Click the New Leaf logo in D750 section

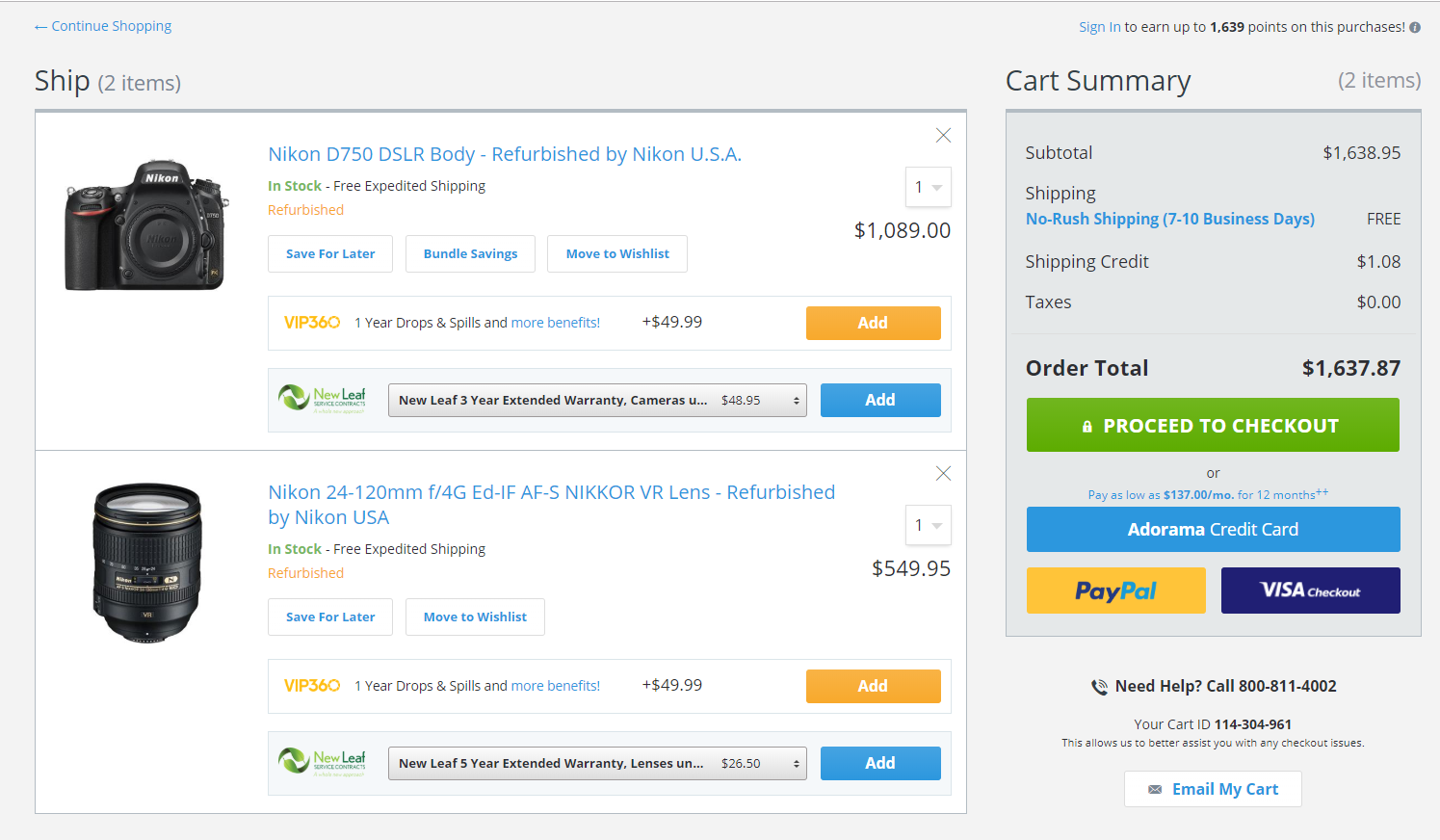322,400
